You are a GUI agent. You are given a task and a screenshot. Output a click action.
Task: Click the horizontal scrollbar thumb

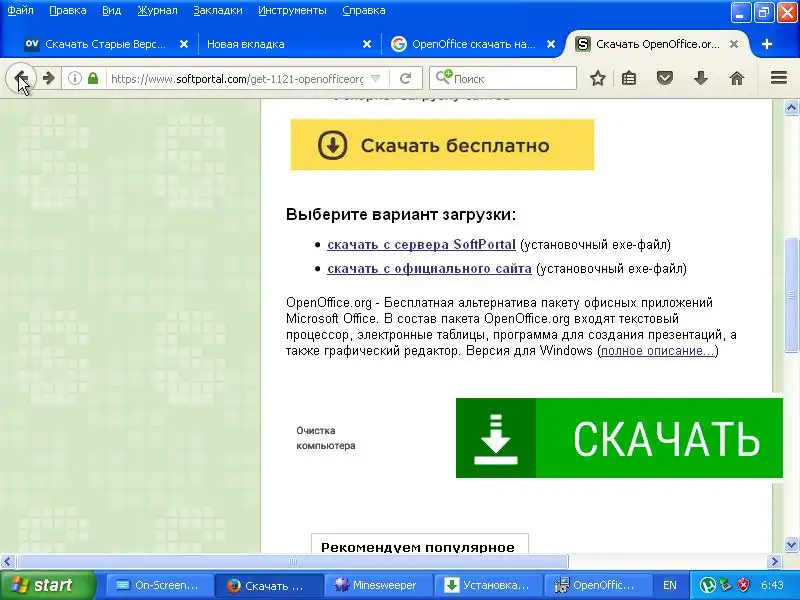tap(292, 562)
